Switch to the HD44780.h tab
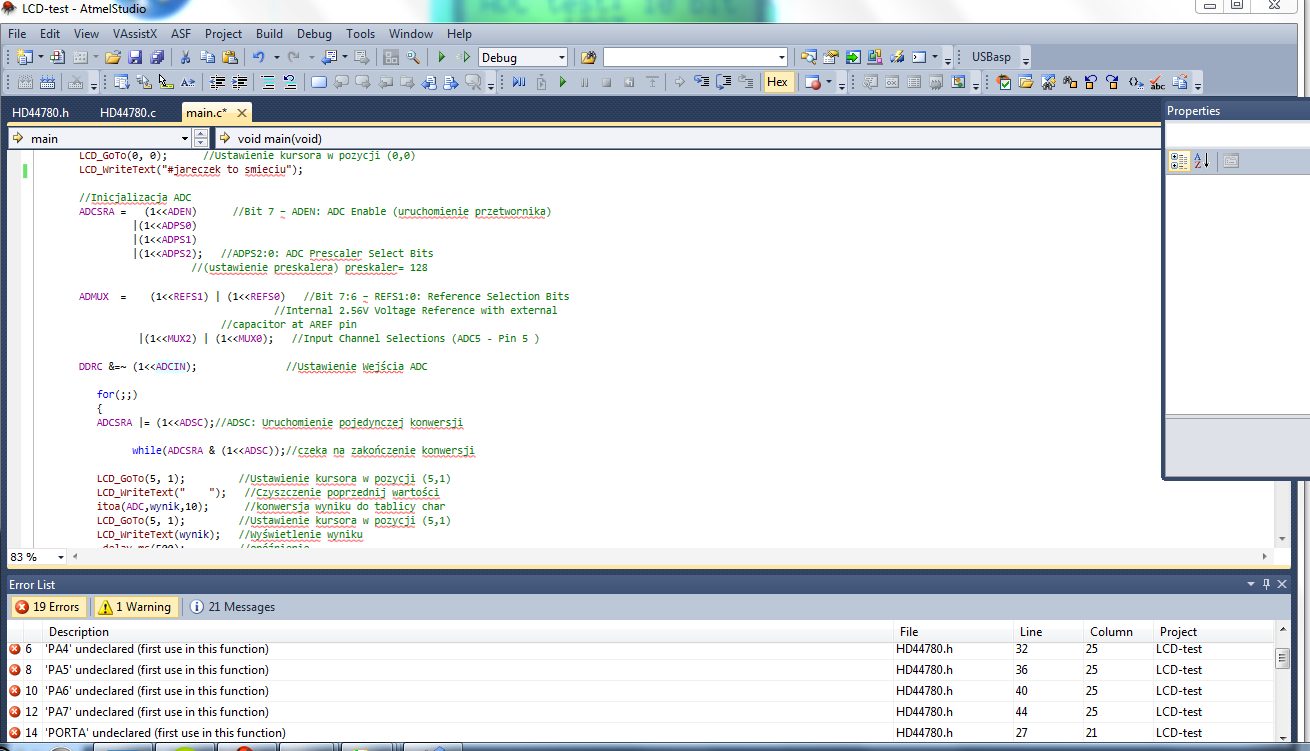The width and height of the screenshot is (1310, 751). pos(41,112)
